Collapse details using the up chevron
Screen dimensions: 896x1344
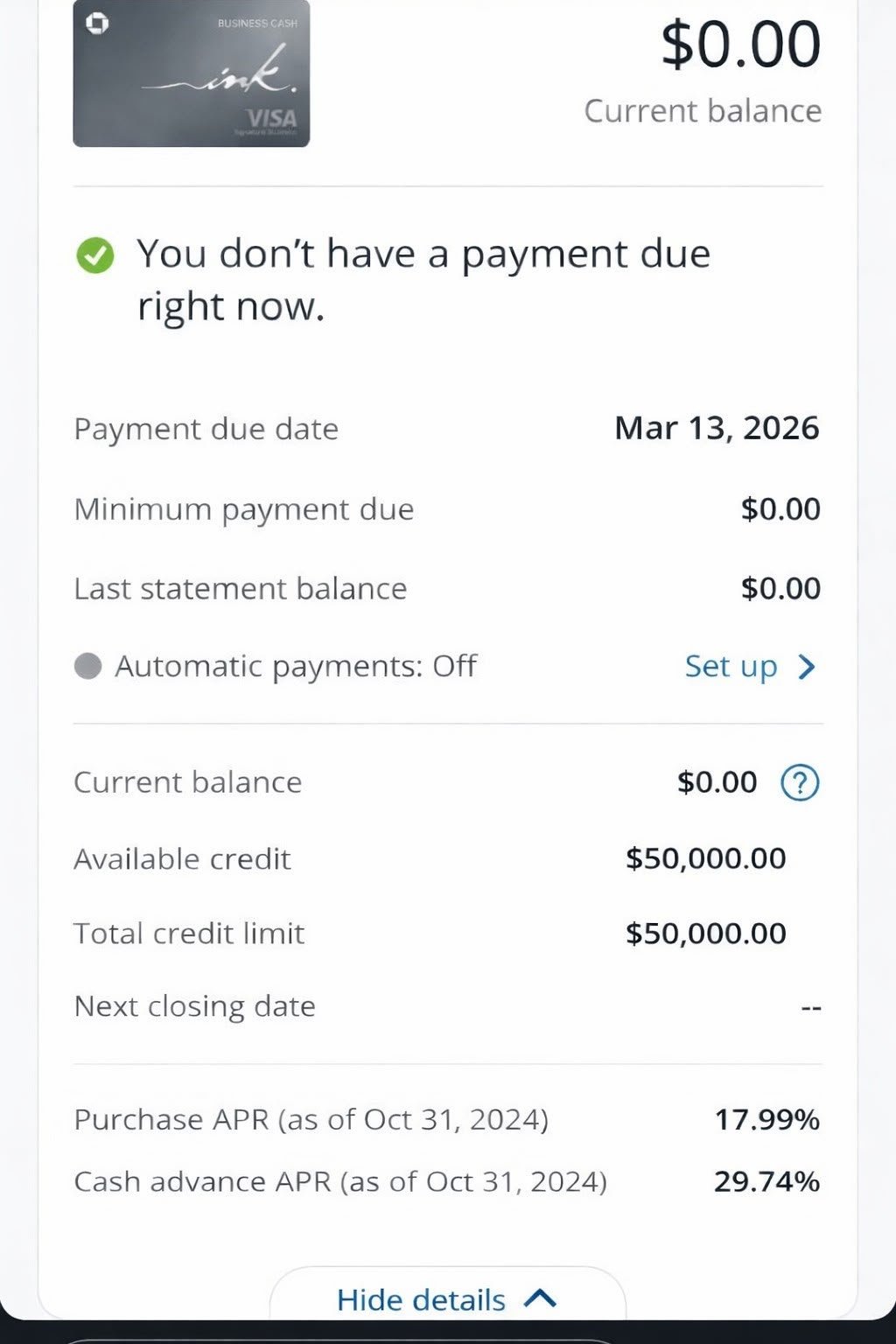click(x=540, y=1298)
